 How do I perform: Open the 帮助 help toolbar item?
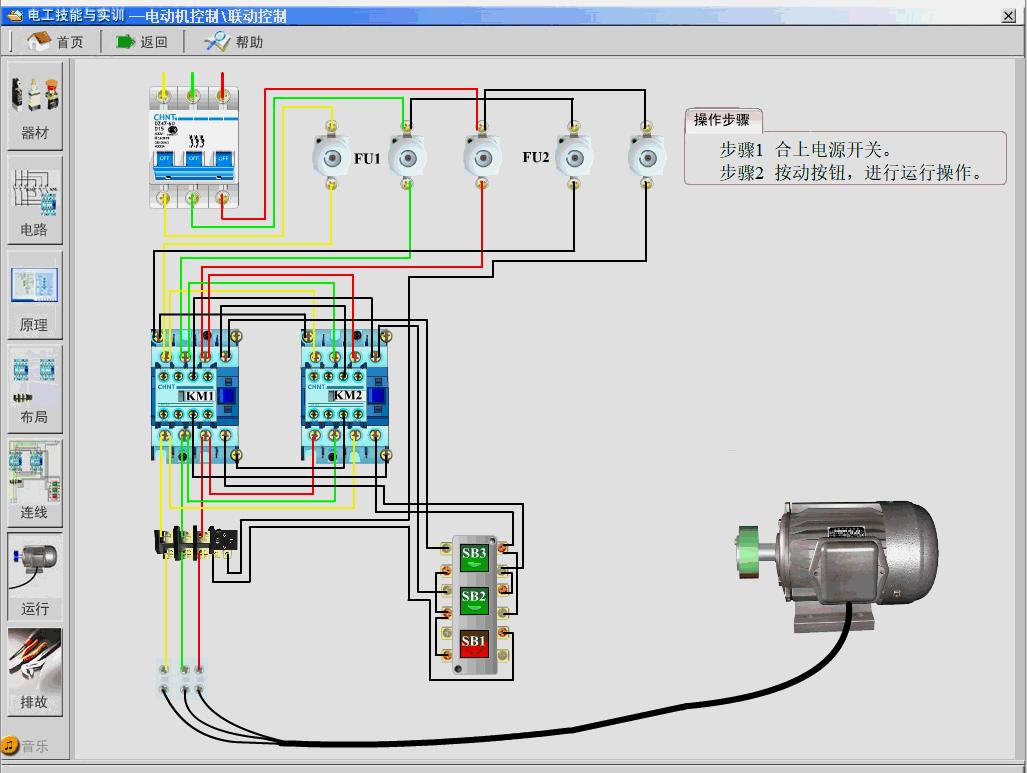click(x=235, y=42)
